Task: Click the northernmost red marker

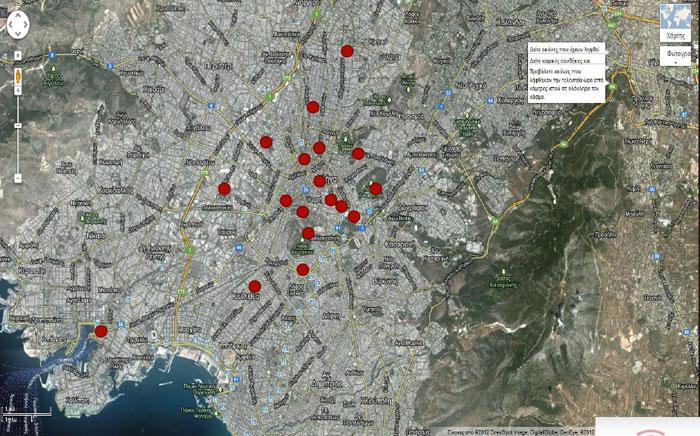Action: click(347, 51)
